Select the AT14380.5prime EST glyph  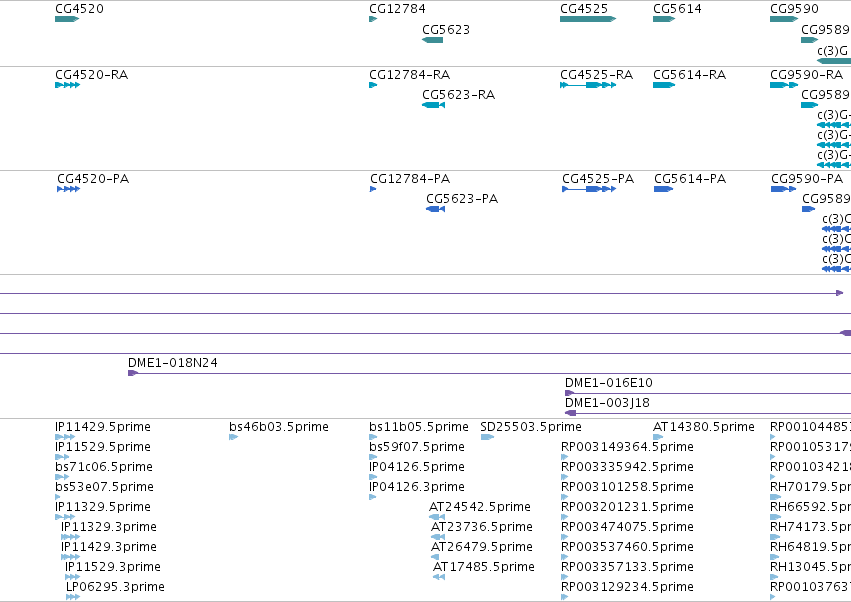[x=658, y=437]
